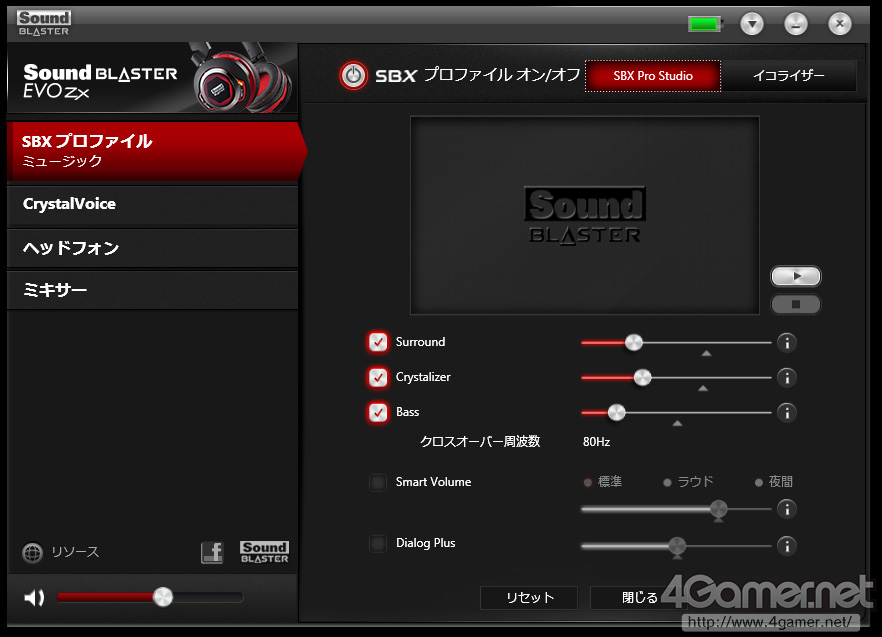Uncheck the Surround checkbox

click(x=378, y=342)
